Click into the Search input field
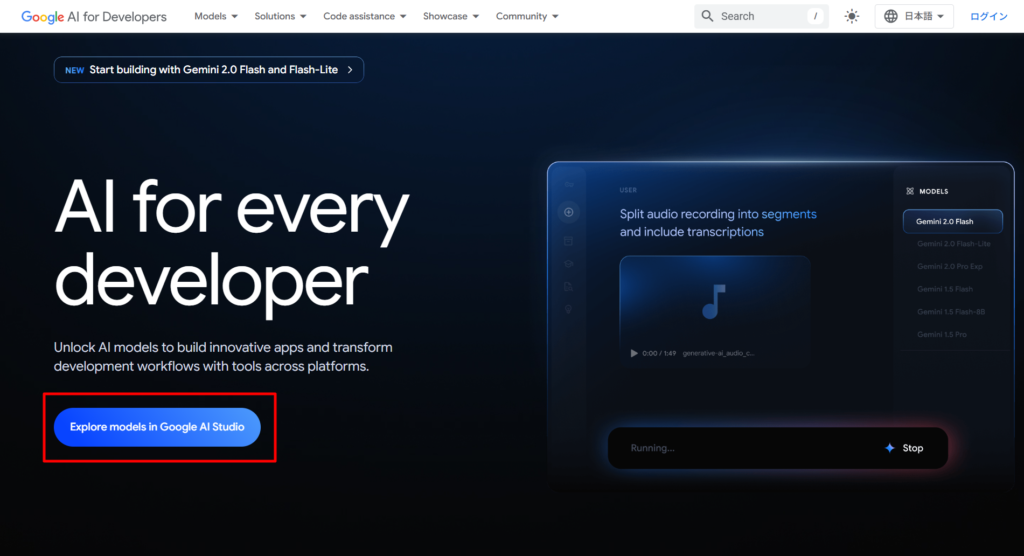This screenshot has width=1024, height=556. (760, 16)
